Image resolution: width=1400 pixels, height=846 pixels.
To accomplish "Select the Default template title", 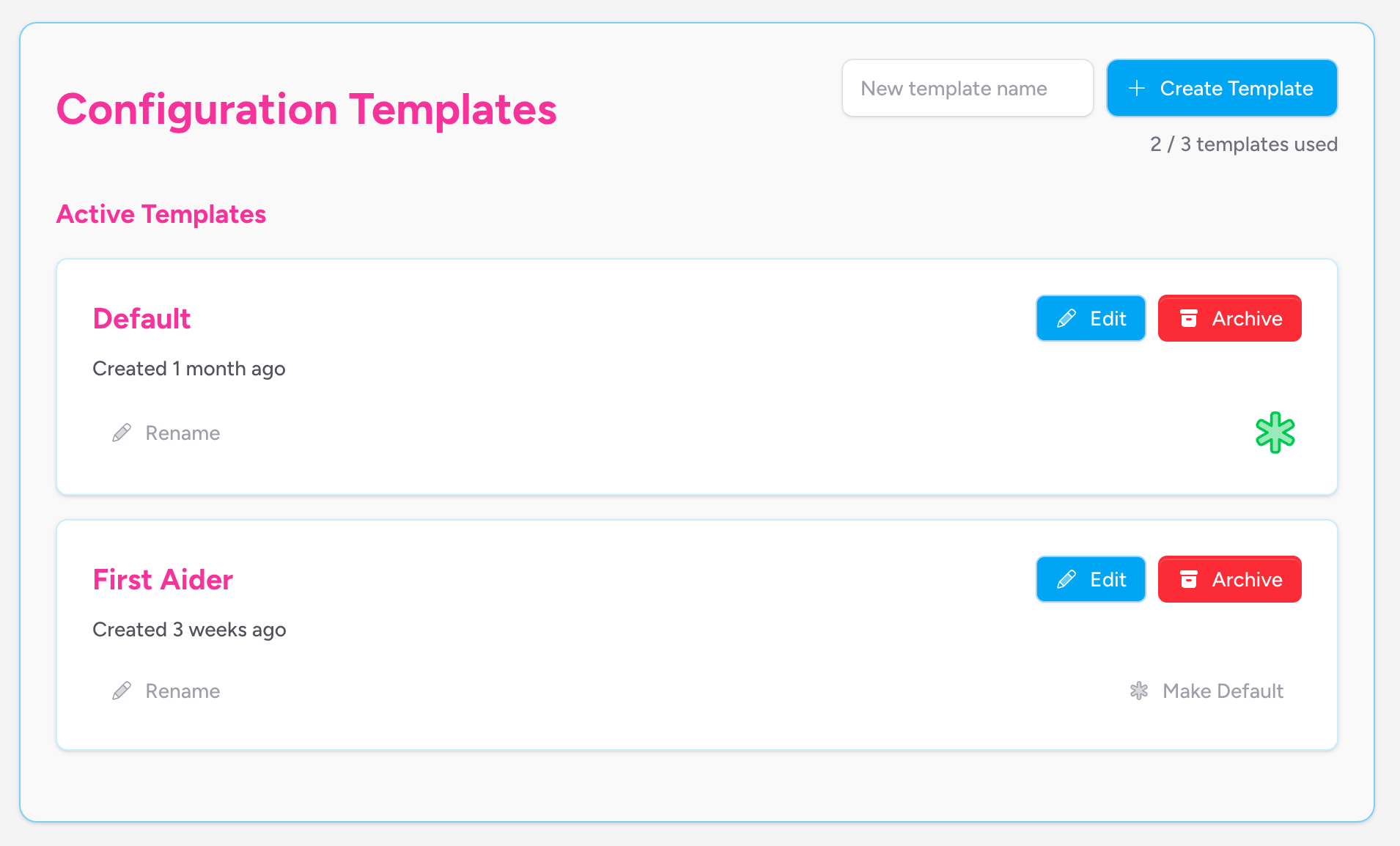I will (141, 318).
